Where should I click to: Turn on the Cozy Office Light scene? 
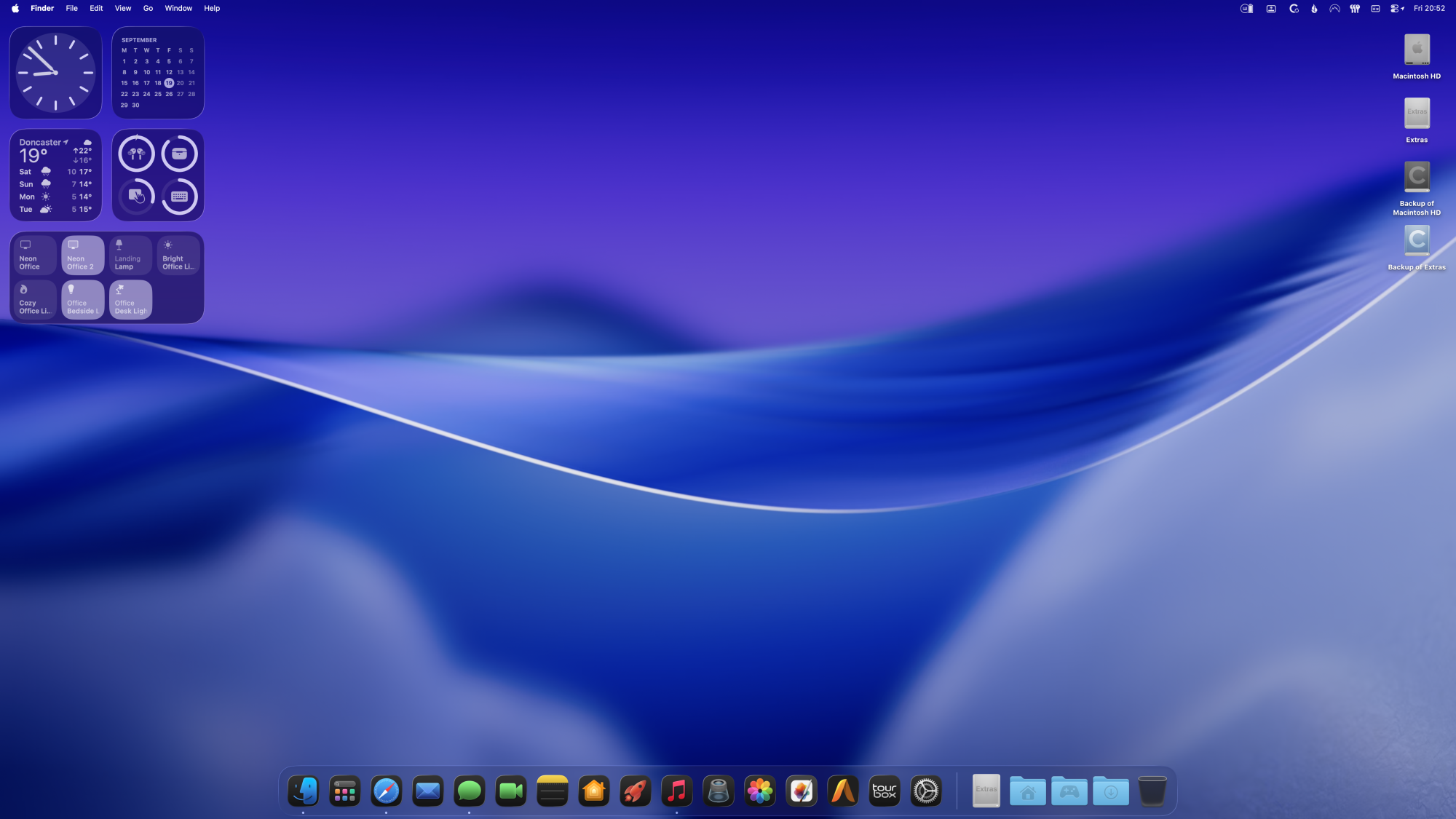35,299
